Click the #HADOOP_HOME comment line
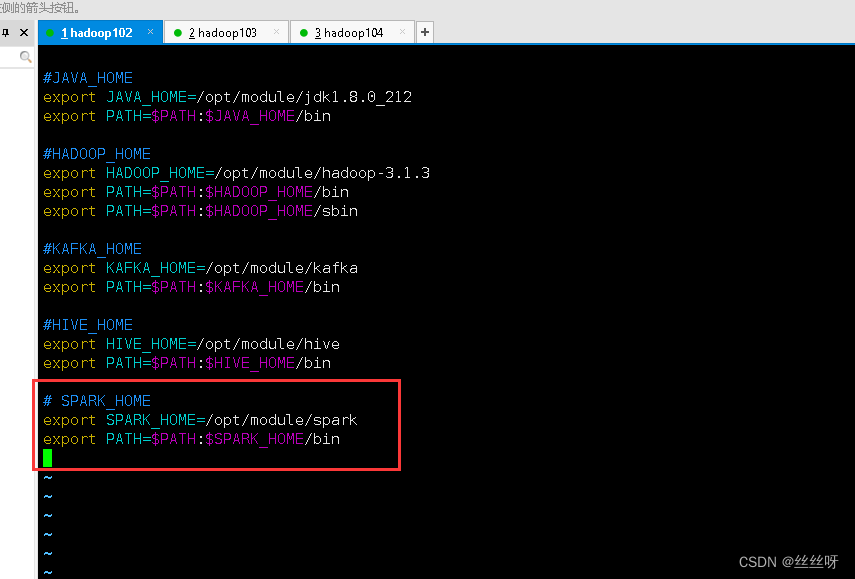 click(x=97, y=154)
